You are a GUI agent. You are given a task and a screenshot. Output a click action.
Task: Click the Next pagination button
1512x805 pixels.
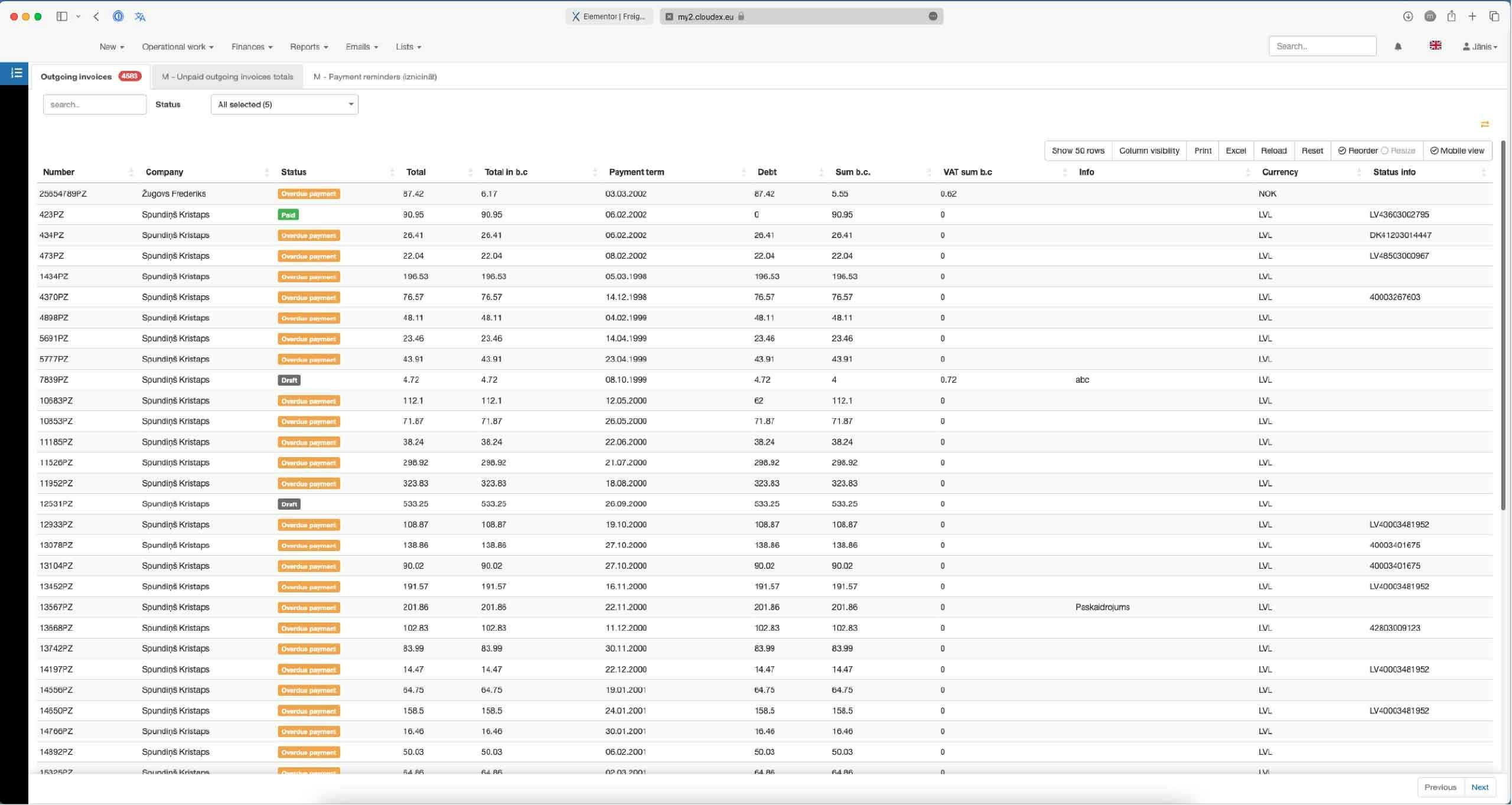[1480, 787]
